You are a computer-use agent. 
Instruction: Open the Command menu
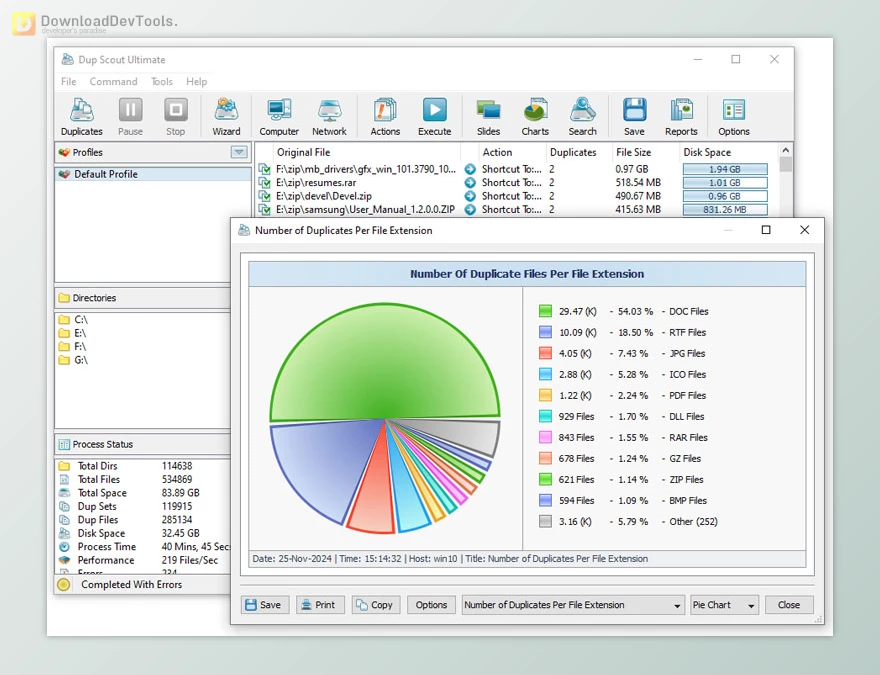point(113,81)
